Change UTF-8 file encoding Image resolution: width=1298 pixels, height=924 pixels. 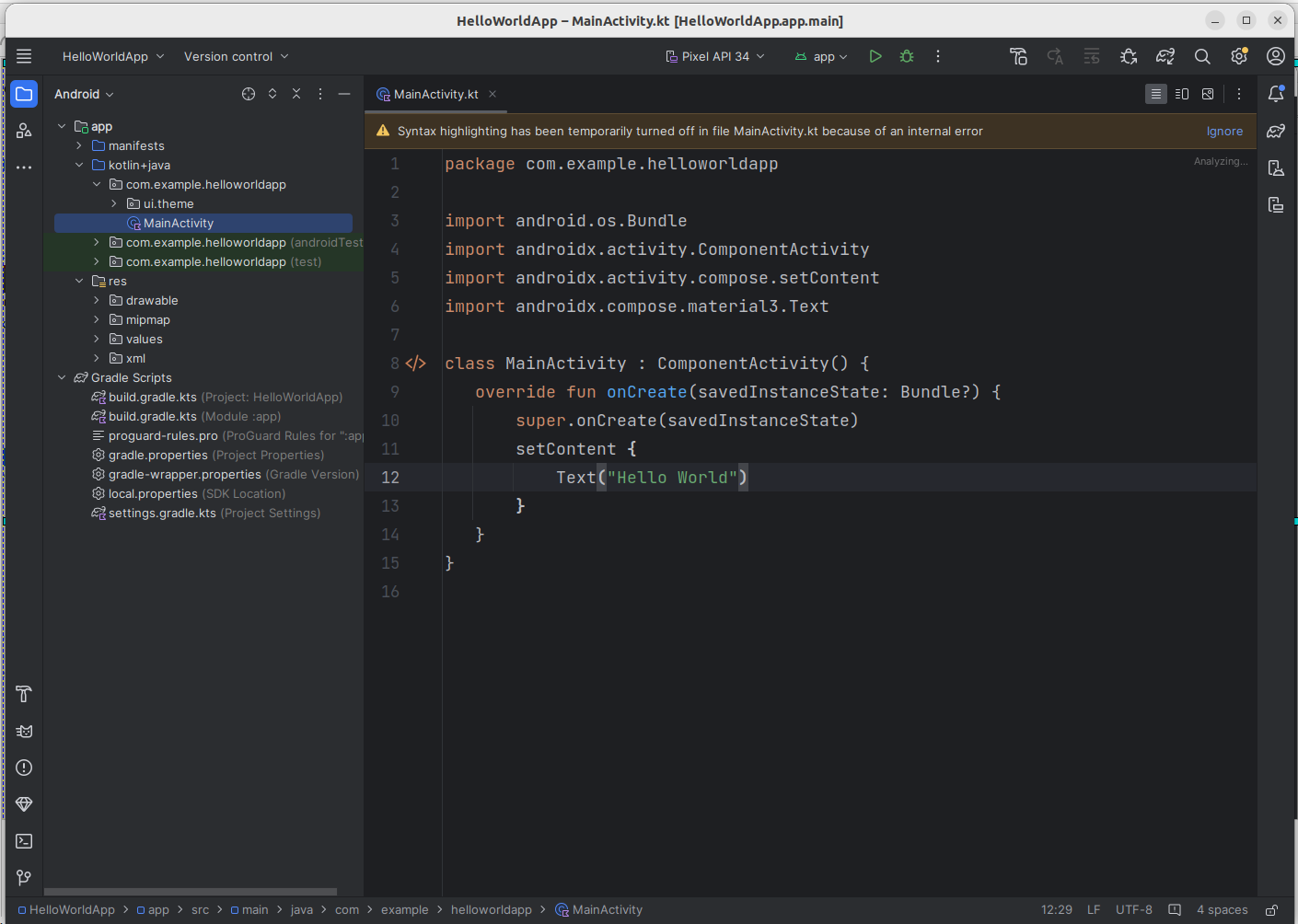click(1134, 910)
